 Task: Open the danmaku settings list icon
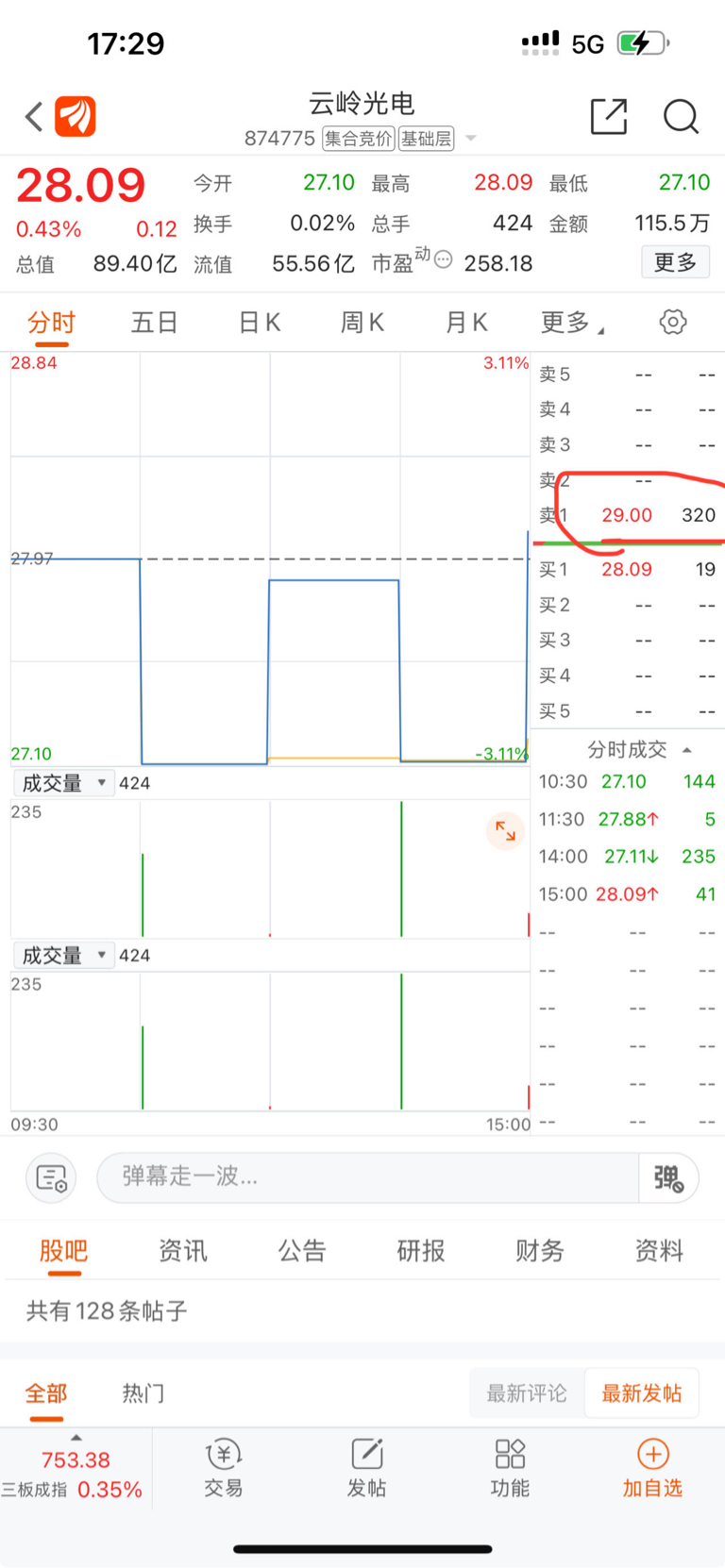tap(51, 1177)
